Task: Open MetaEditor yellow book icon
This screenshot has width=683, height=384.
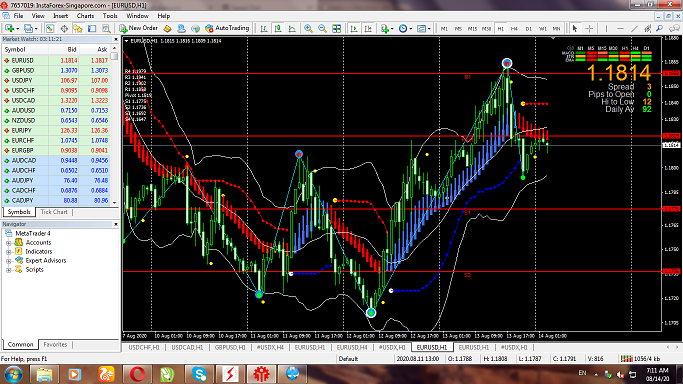Action: pyautogui.click(x=167, y=28)
